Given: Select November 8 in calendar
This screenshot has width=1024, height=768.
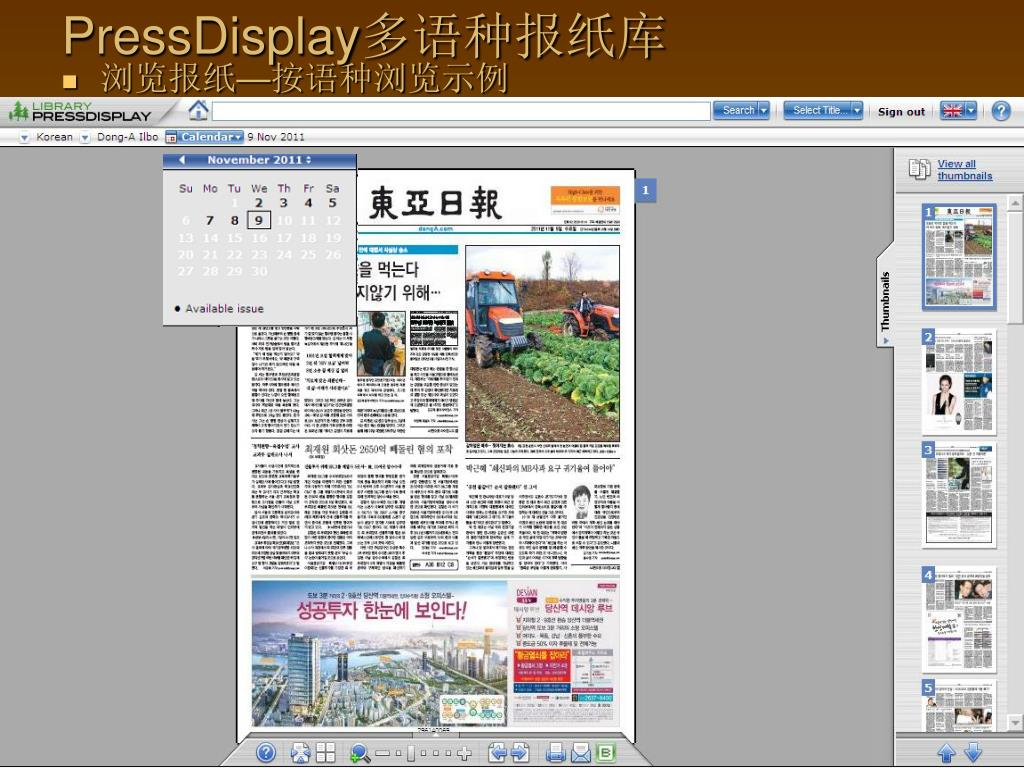Looking at the screenshot, I should [x=234, y=221].
